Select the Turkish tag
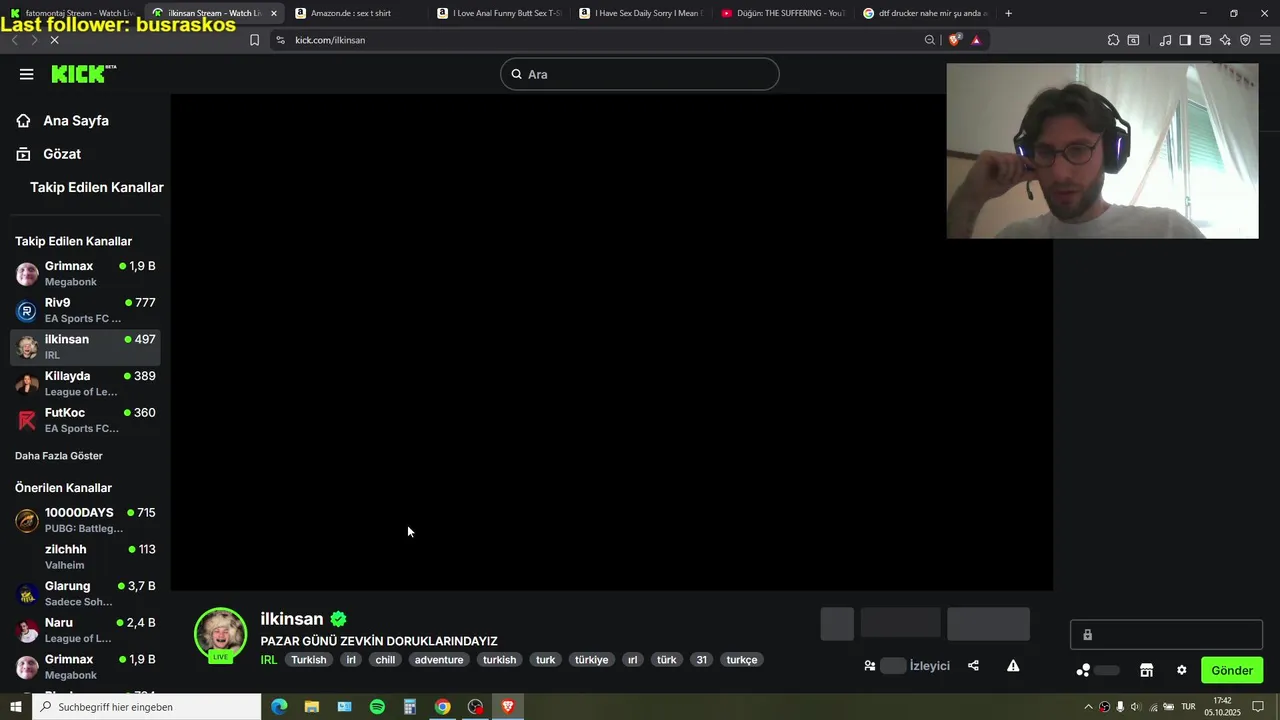This screenshot has height=720, width=1280. click(x=309, y=660)
